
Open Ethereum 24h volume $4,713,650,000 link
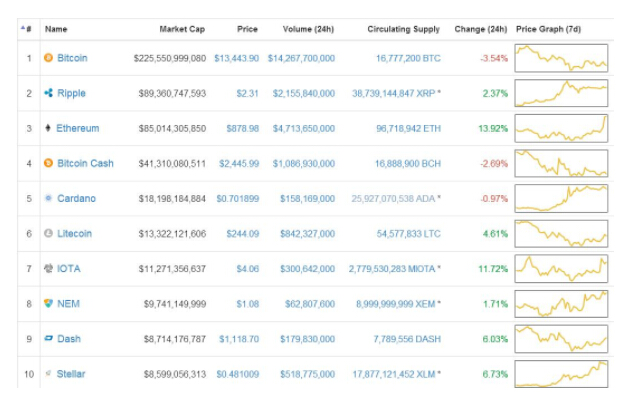coord(304,128)
